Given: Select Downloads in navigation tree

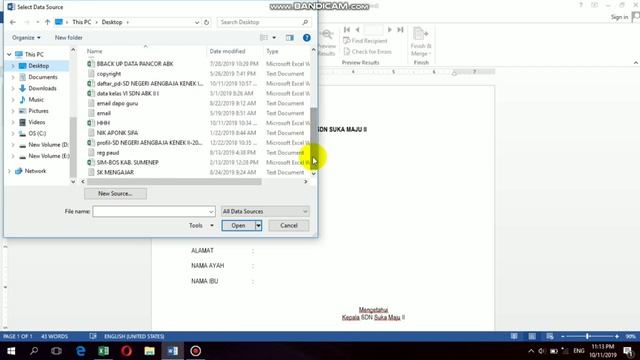Looking at the screenshot, I should (x=42, y=88).
